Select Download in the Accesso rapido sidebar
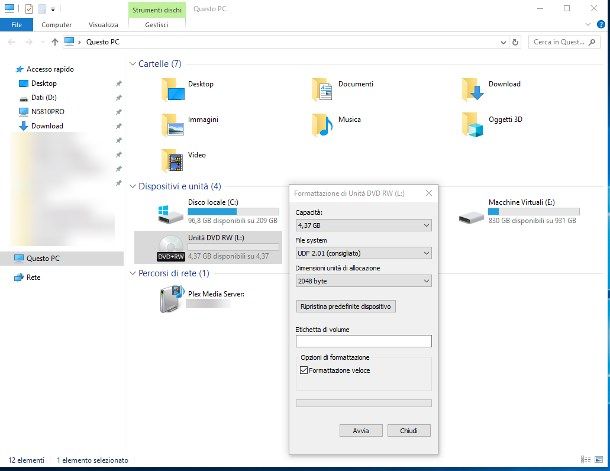Screen dimensions: 610x471 click(47, 126)
